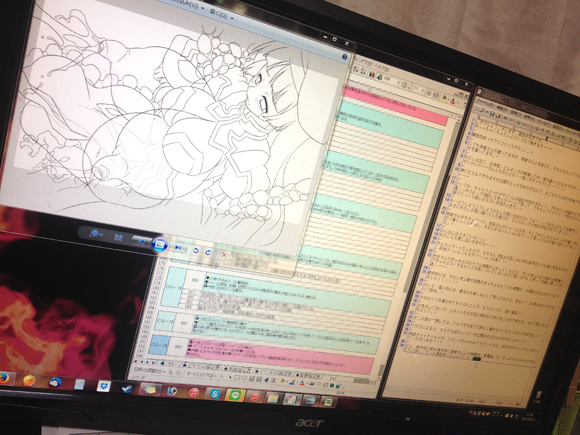This screenshot has height=435, width=580.
Task: Rotate the image counterclockwise
Action: coord(195,250)
